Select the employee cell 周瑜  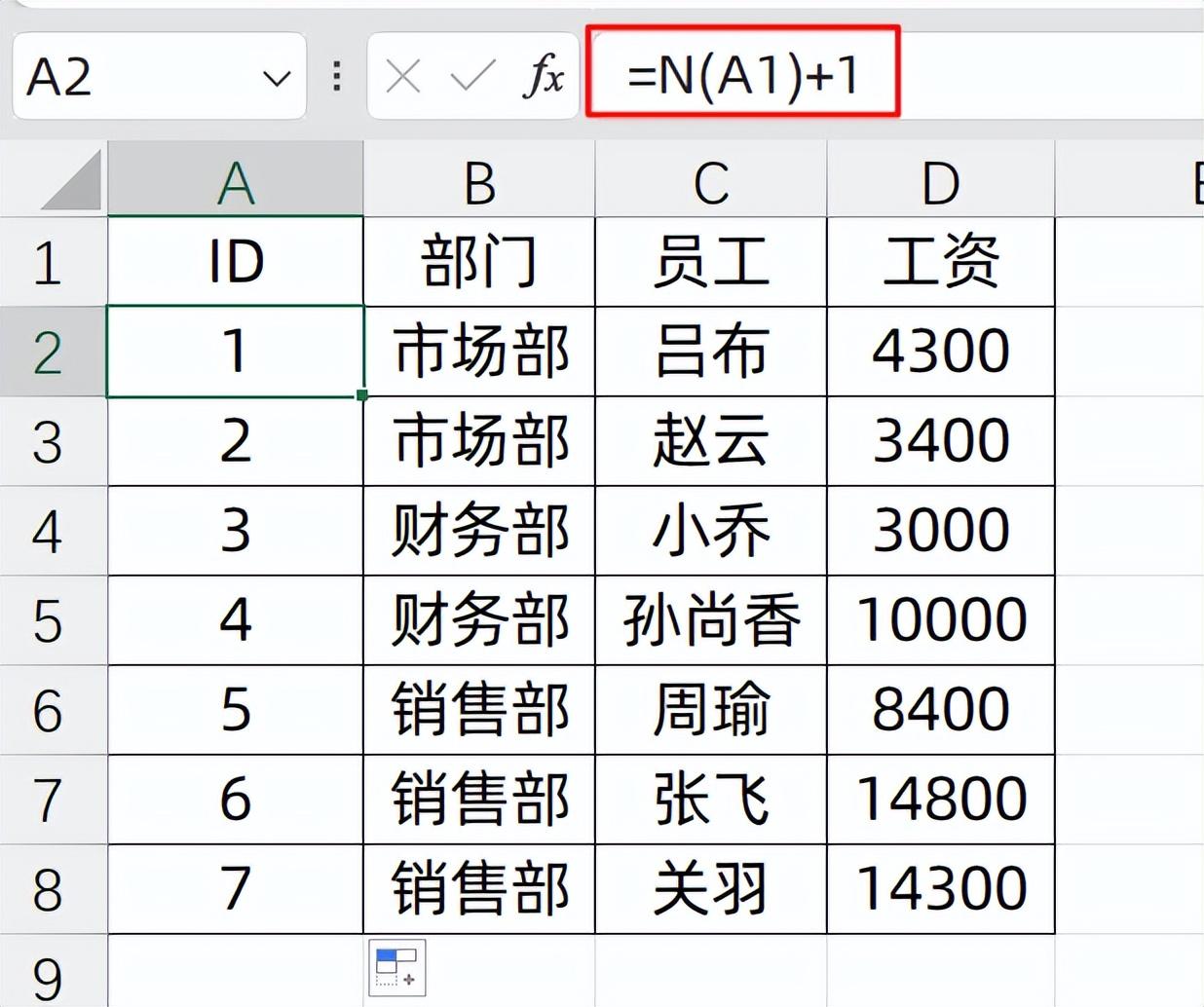point(711,710)
